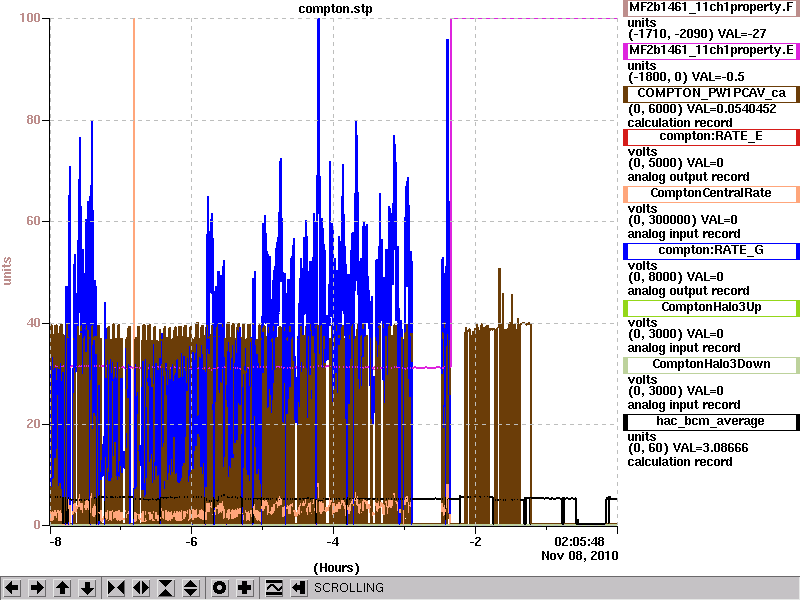Select the compton:RATE_E legend entry
This screenshot has width=800, height=600.
point(711,136)
